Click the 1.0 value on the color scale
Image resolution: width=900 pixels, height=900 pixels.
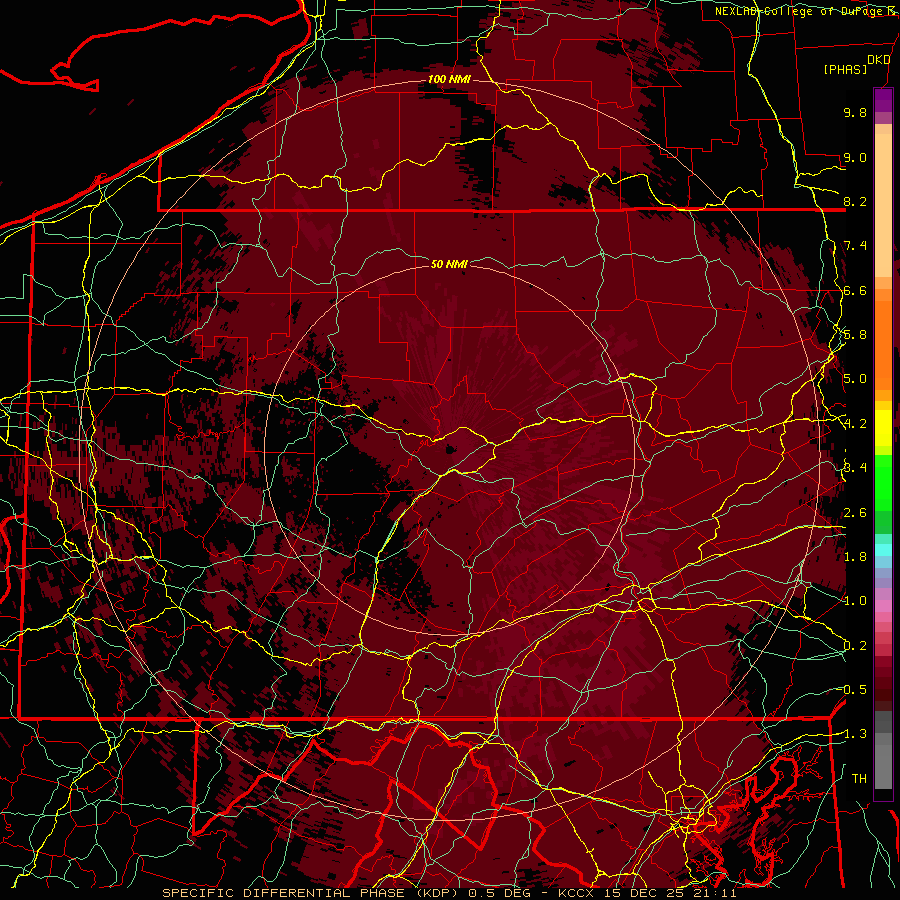click(x=855, y=601)
